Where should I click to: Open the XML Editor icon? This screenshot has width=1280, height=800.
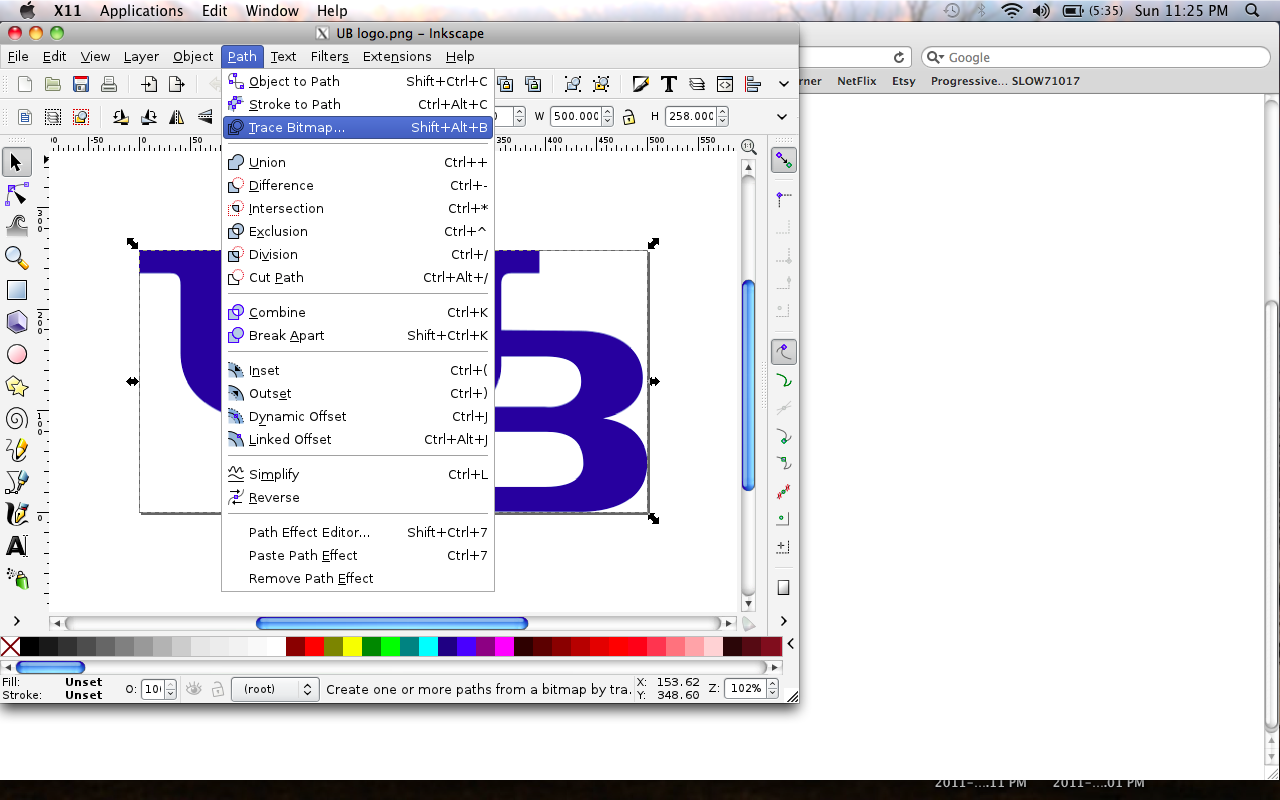click(x=725, y=84)
